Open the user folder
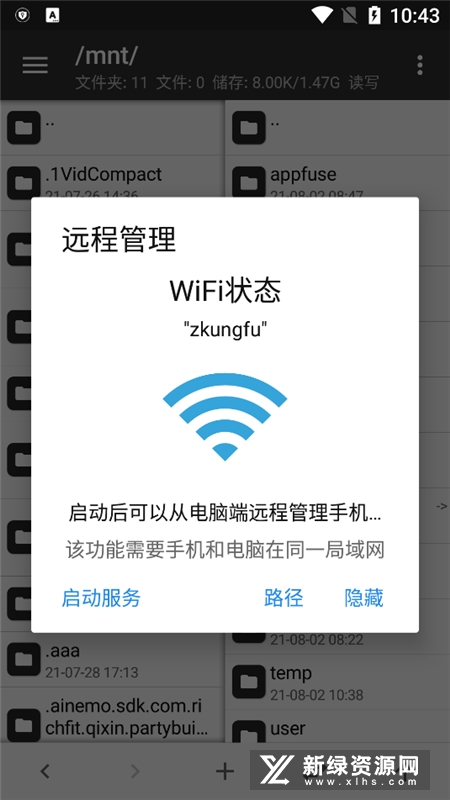450x800 pixels. coord(337,728)
